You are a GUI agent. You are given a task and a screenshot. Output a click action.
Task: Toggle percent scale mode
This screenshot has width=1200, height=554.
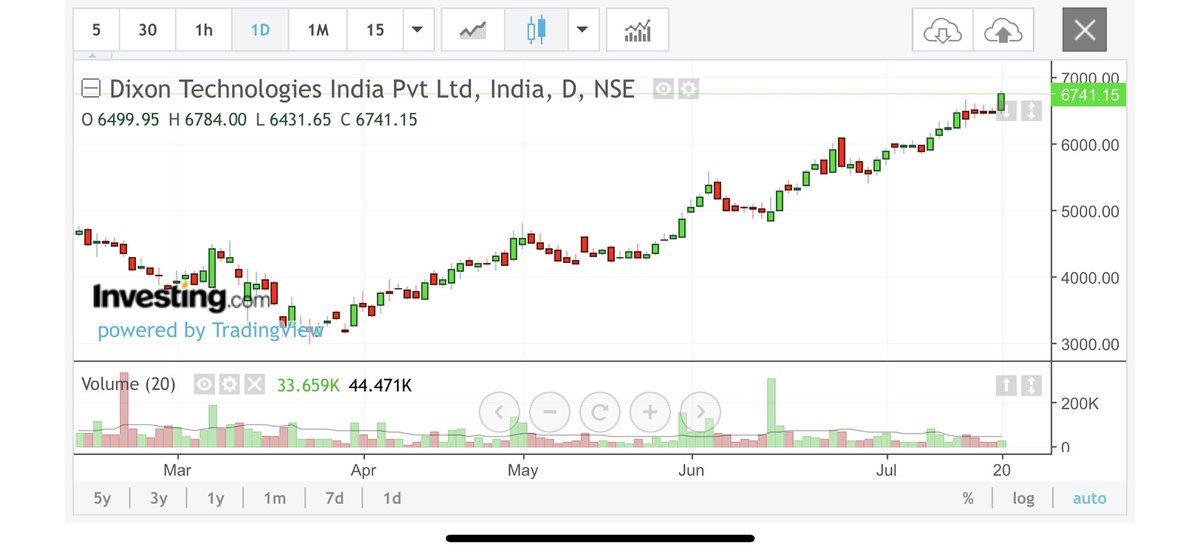(968, 498)
